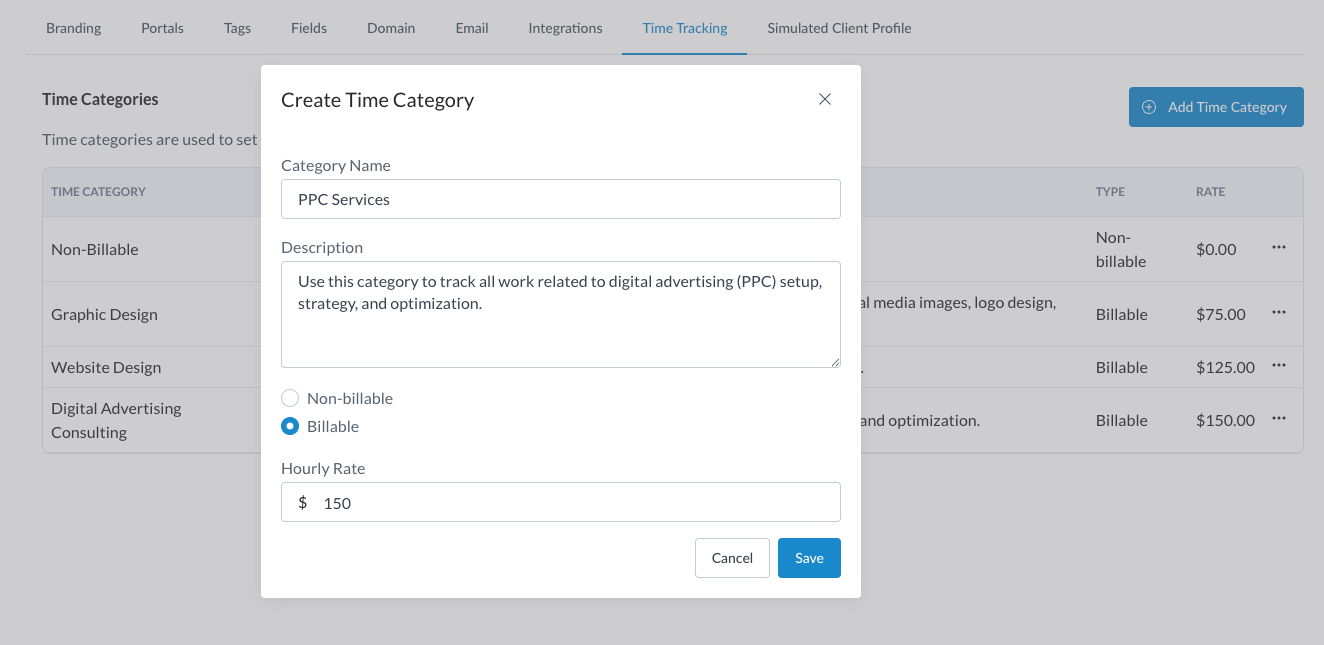Image resolution: width=1324 pixels, height=645 pixels.
Task: Click the plus icon on Add Time Category
Action: [1149, 107]
